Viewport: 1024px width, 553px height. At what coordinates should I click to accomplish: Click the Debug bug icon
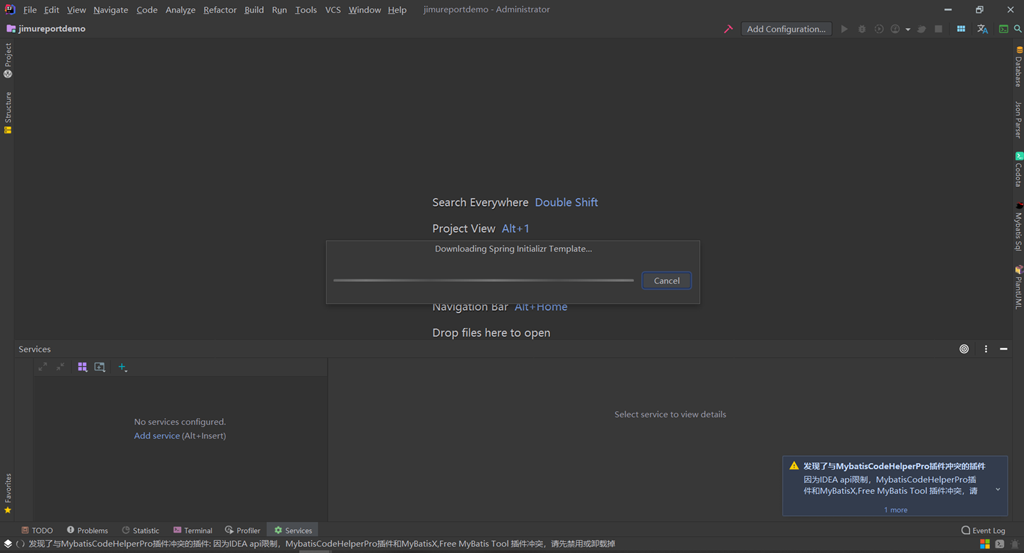coord(861,29)
